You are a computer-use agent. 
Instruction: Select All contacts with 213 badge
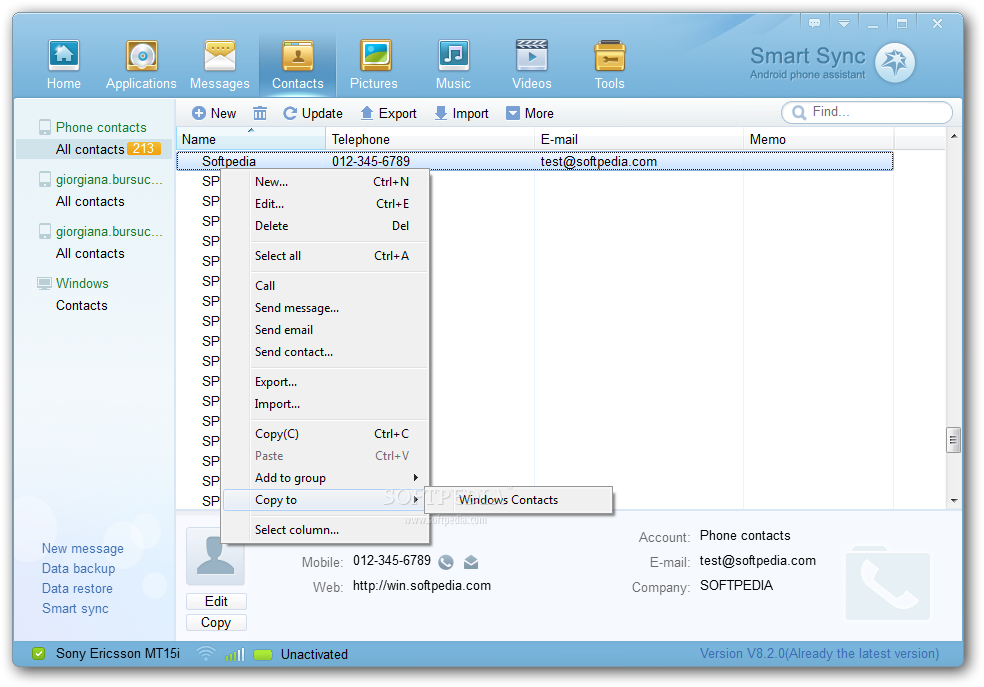94,149
